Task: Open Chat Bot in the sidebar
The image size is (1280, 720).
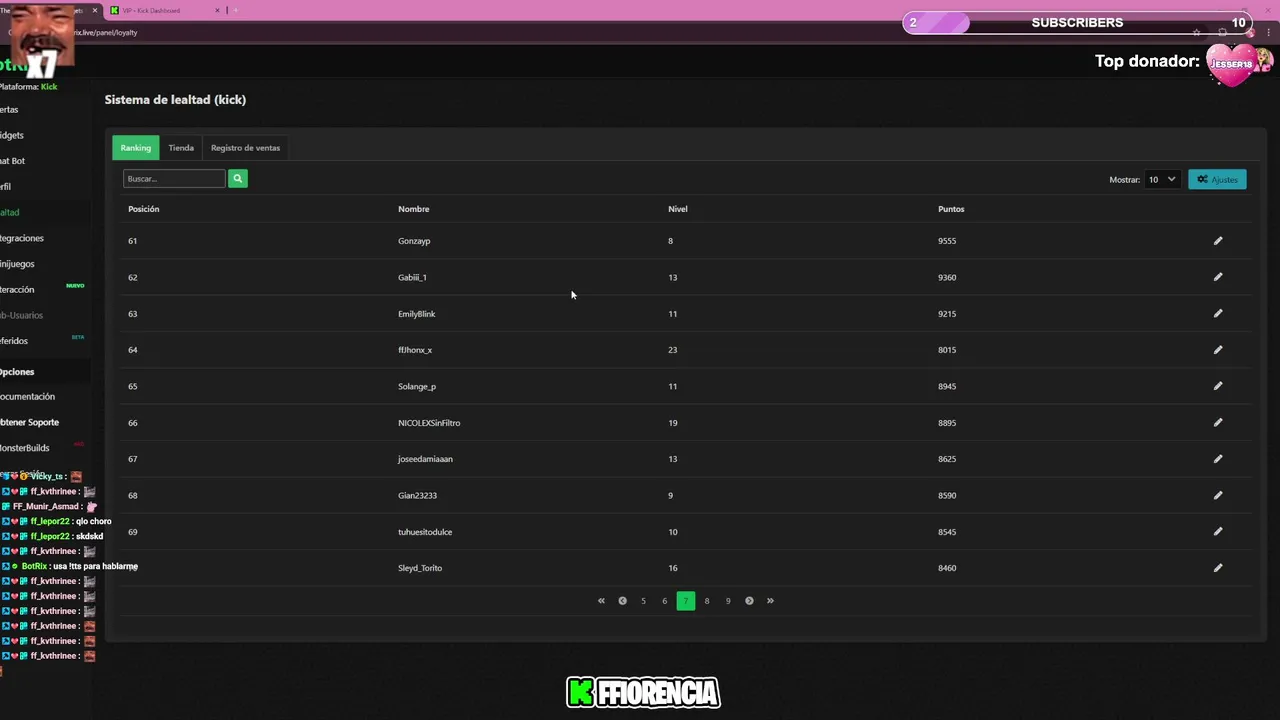Action: pyautogui.click(x=12, y=161)
